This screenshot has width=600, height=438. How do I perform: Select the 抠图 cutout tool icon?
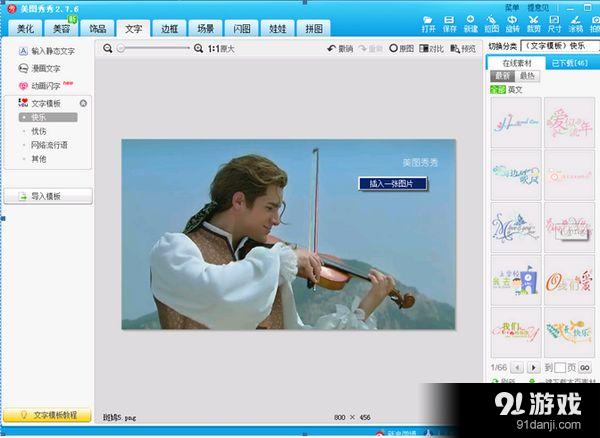[x=491, y=24]
